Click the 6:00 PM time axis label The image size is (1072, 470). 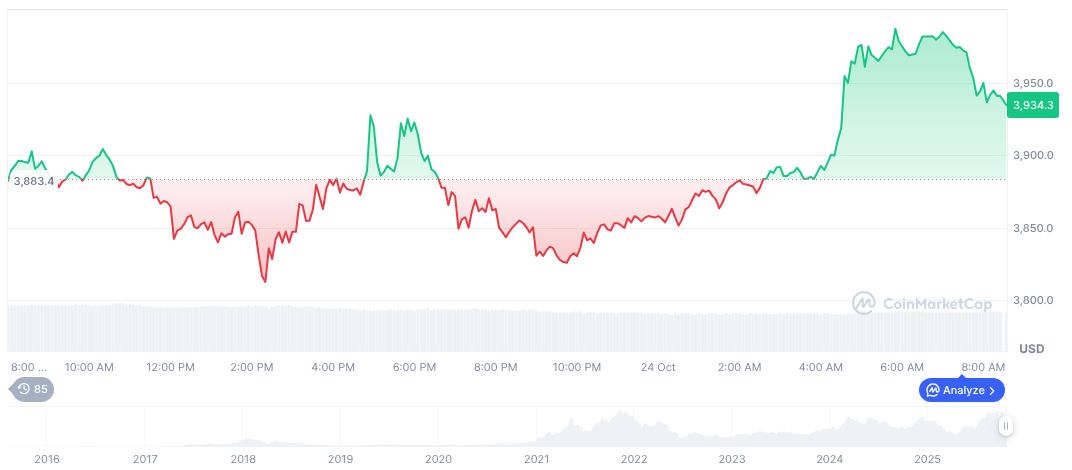413,367
